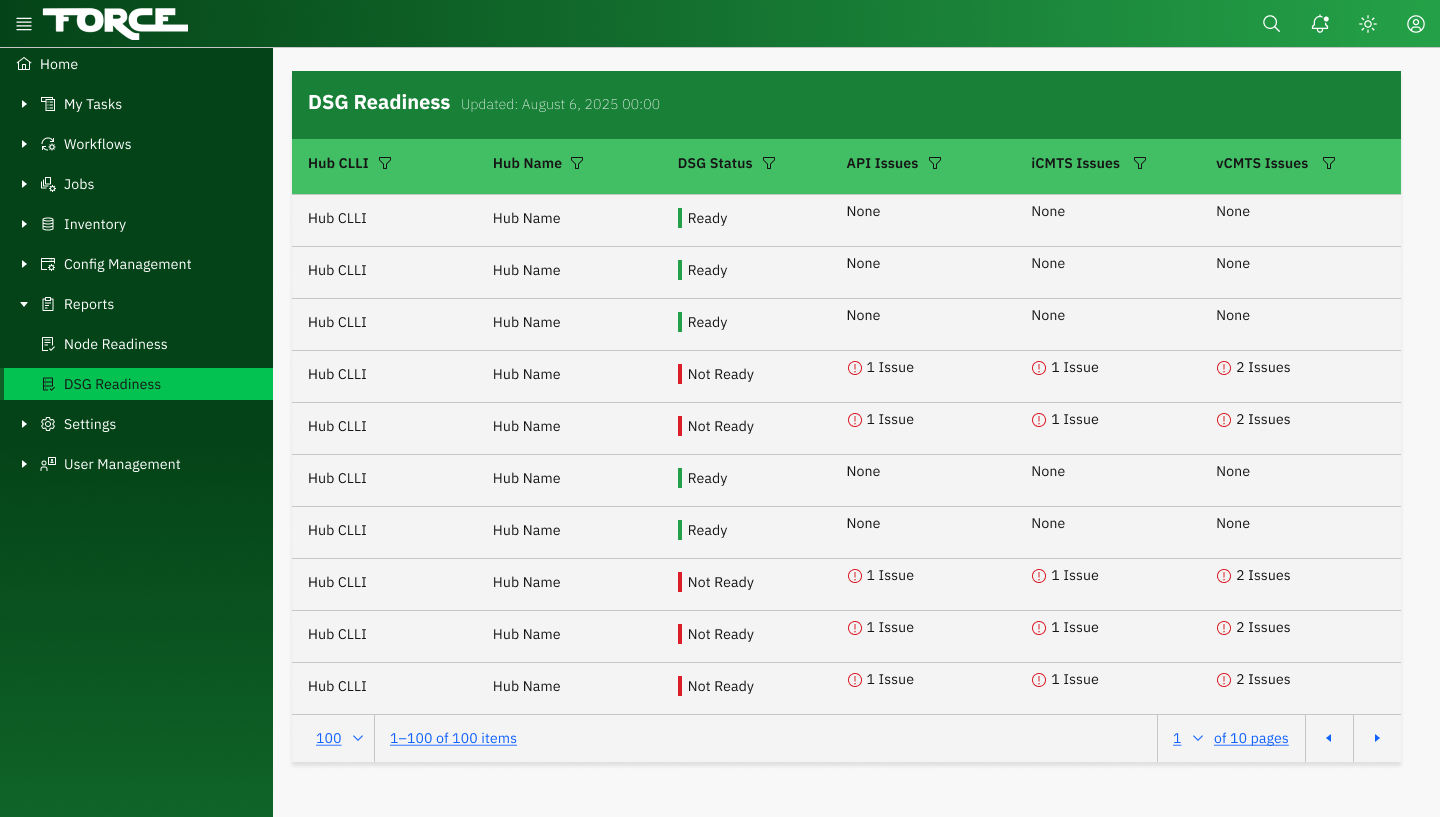This screenshot has height=817, width=1440.
Task: Open the hamburger navigation menu
Action: click(x=23, y=23)
